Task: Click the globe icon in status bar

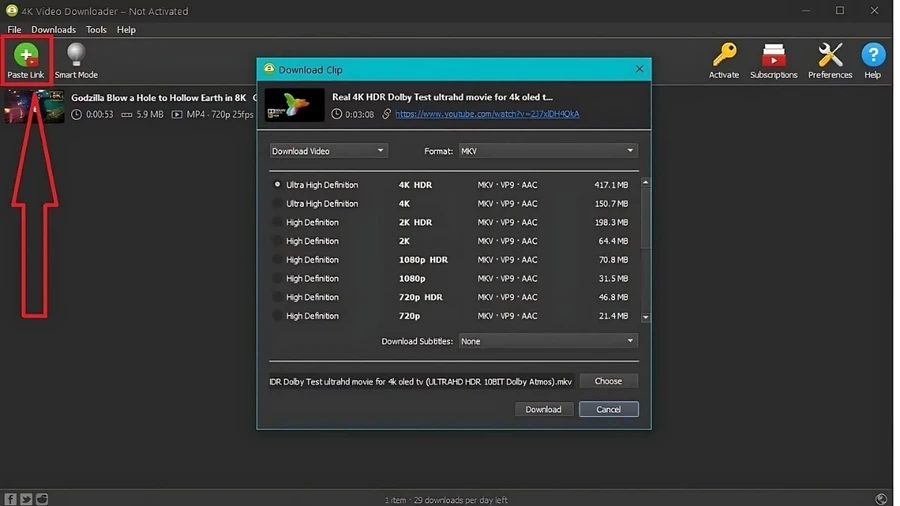Action: [x=881, y=499]
